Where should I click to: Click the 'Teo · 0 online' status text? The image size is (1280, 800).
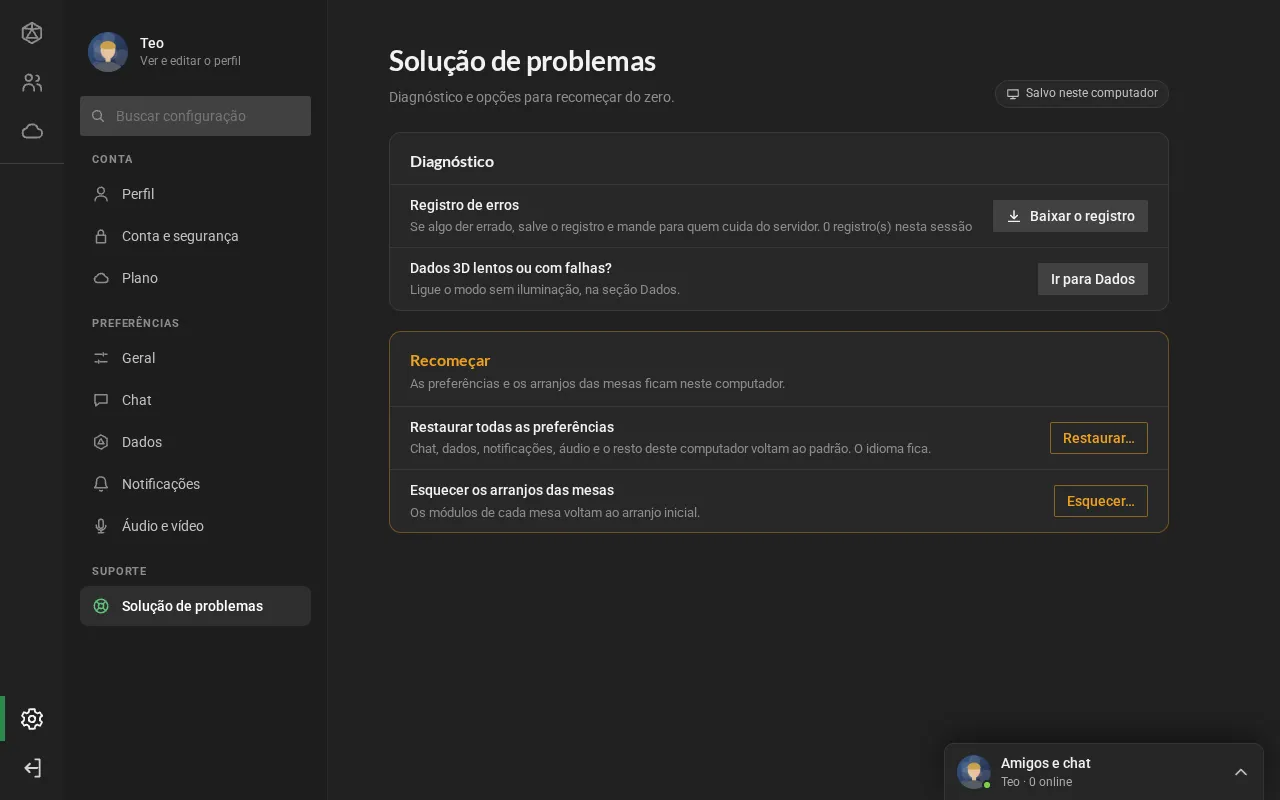(1036, 782)
